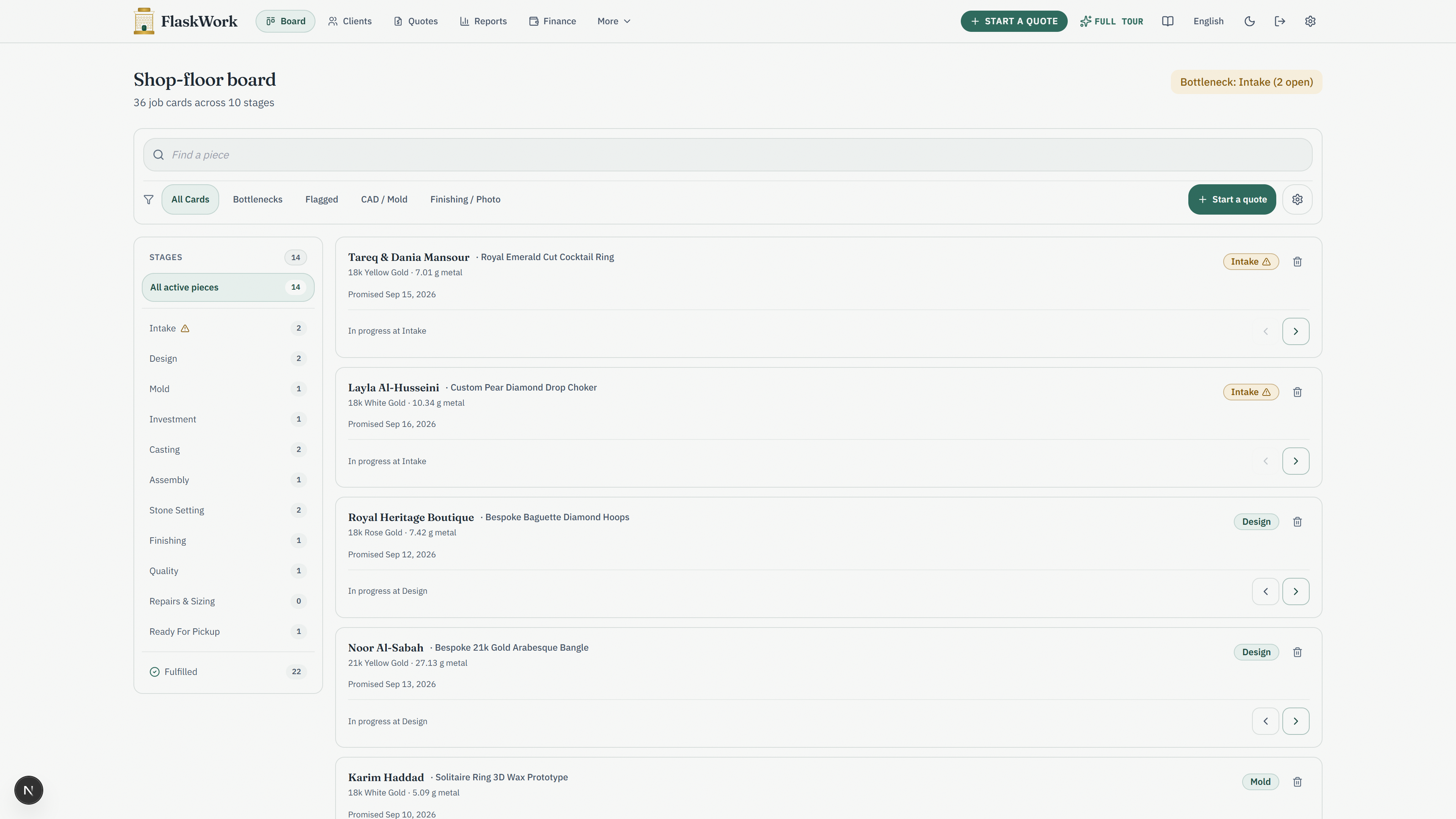Click the search magnifier icon
The image size is (1456, 819).
click(158, 155)
